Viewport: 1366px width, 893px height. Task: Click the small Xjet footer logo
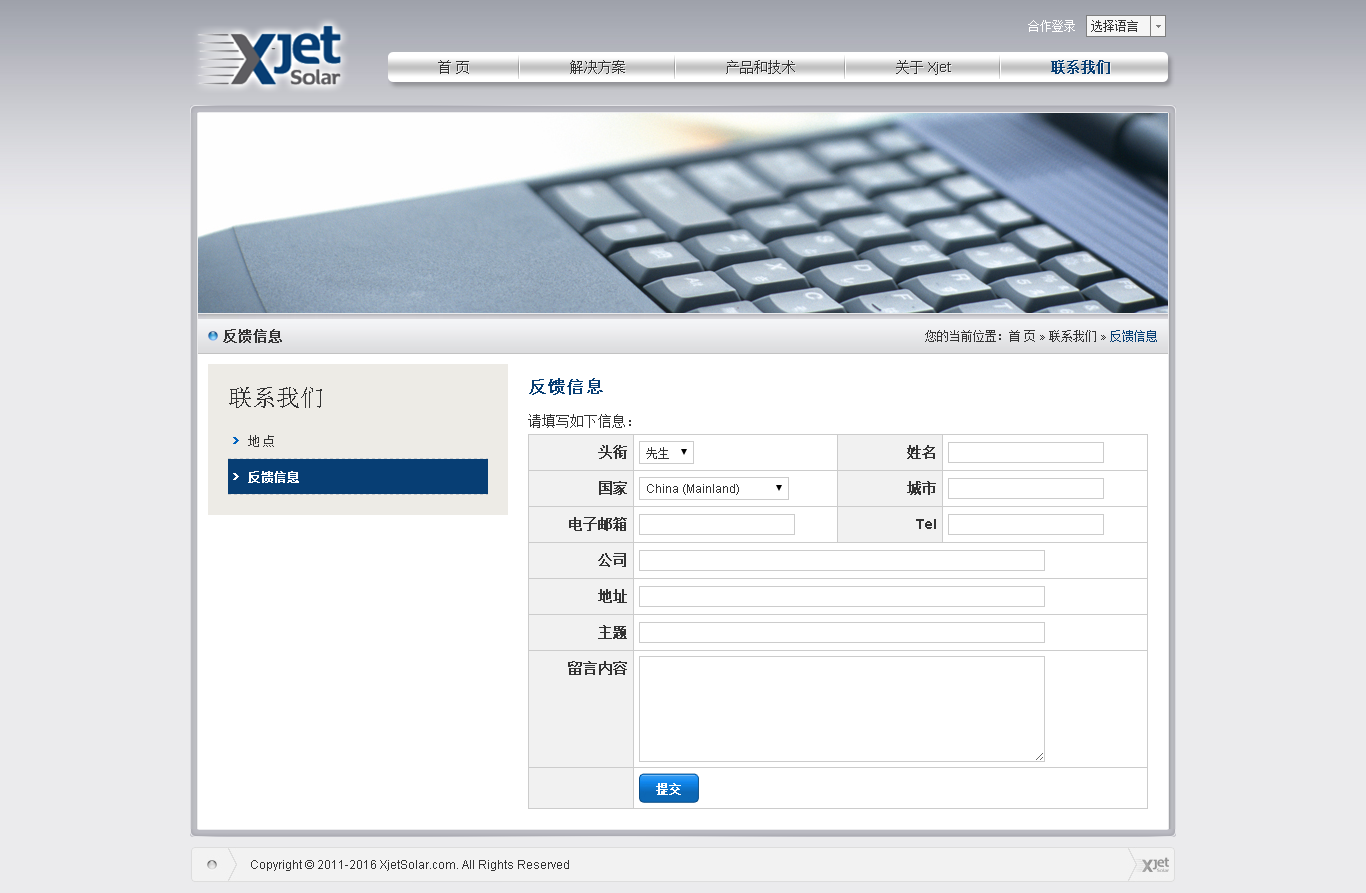tap(1154, 865)
